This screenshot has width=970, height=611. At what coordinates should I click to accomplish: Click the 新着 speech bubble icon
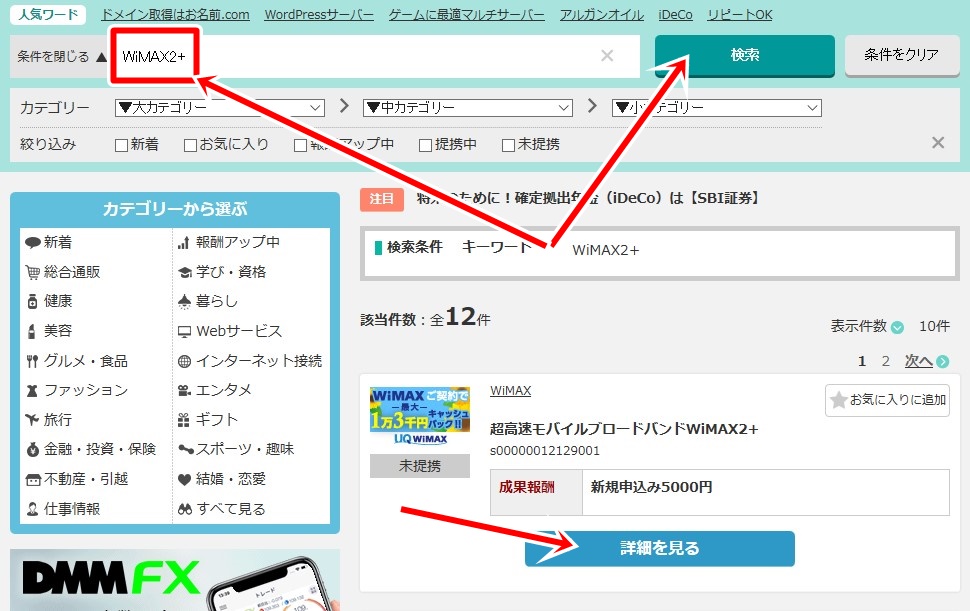[x=33, y=242]
